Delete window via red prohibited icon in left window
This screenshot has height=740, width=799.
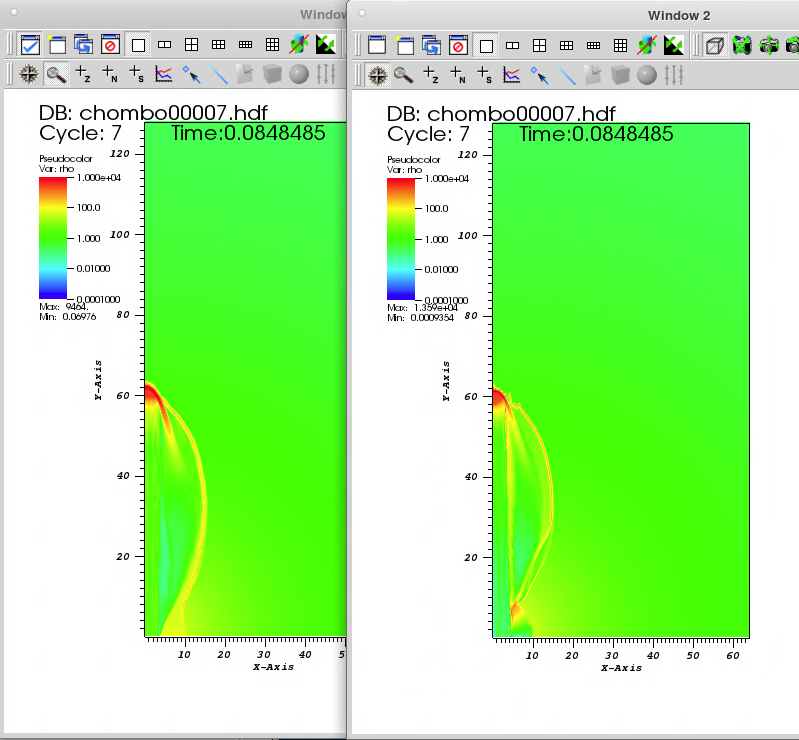(x=110, y=45)
